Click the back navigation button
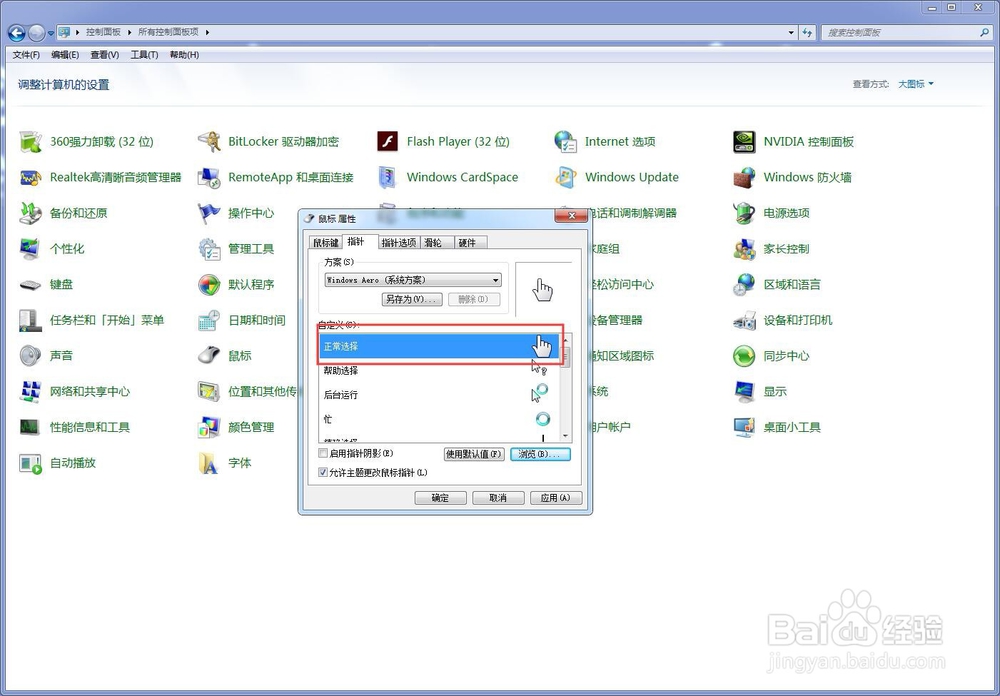Image resolution: width=1000 pixels, height=696 pixels. (x=17, y=33)
